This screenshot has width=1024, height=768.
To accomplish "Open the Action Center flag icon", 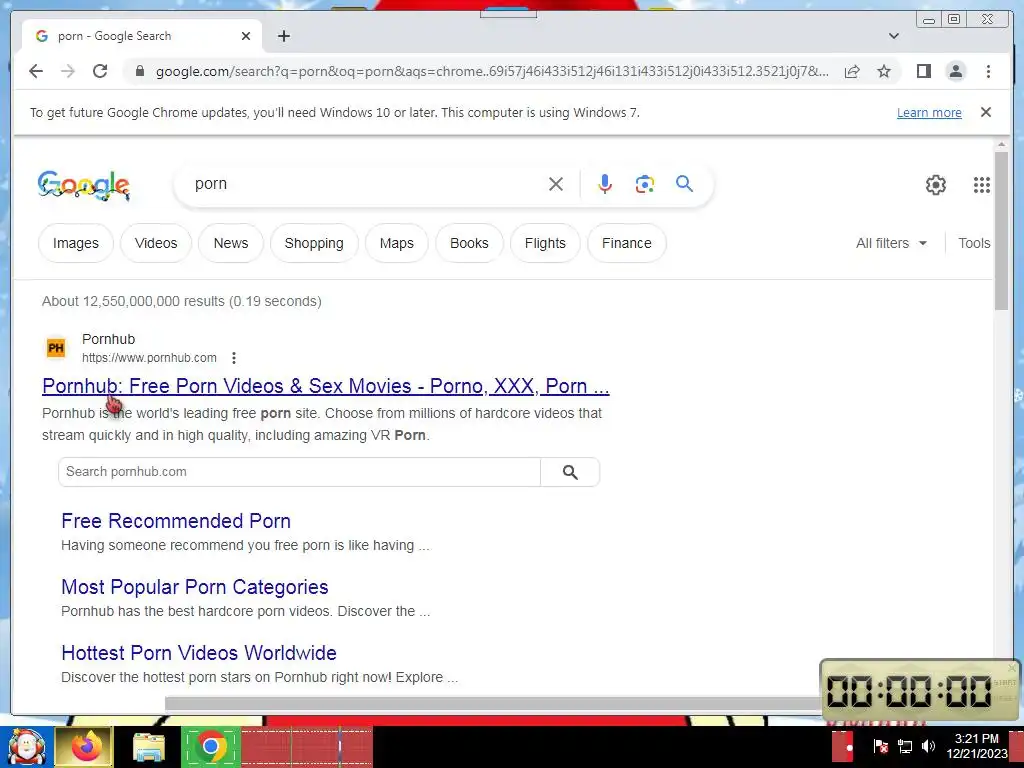I will pyautogui.click(x=880, y=746).
